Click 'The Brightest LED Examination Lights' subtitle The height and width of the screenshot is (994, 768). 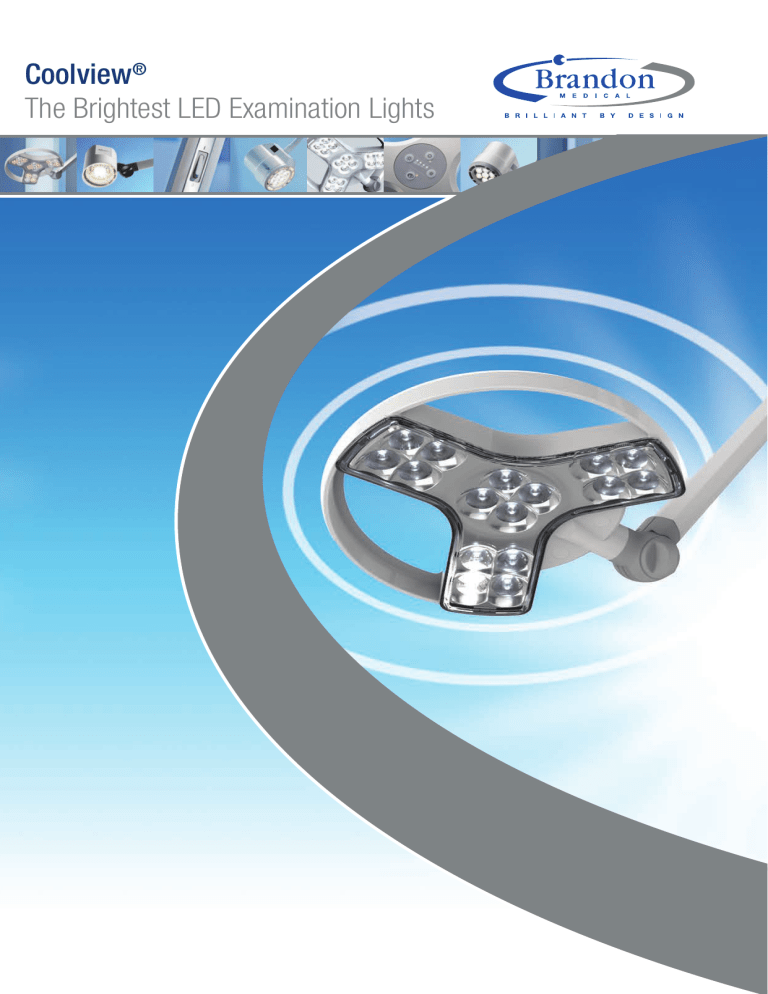(230, 108)
